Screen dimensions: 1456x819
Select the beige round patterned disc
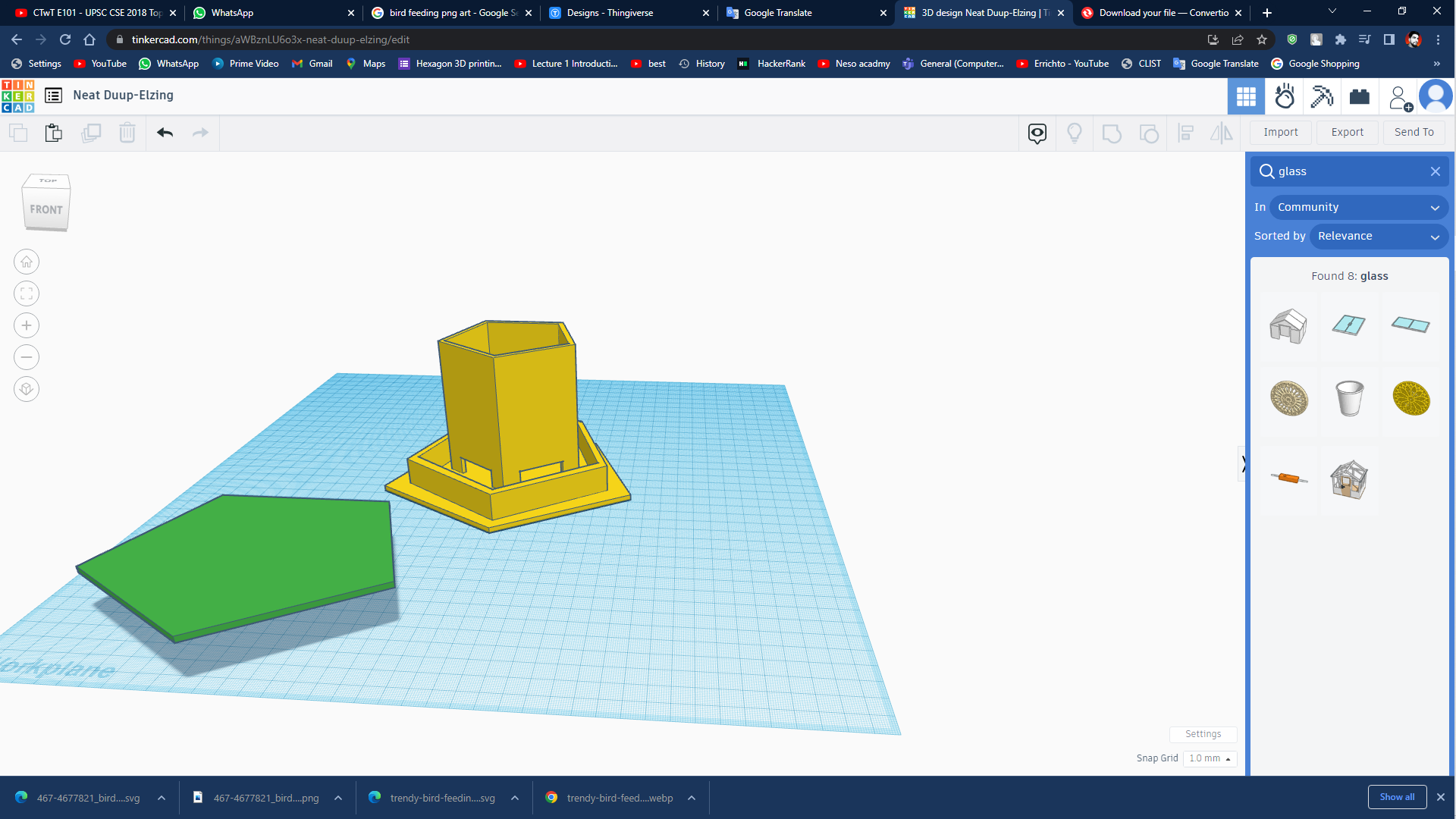point(1289,398)
